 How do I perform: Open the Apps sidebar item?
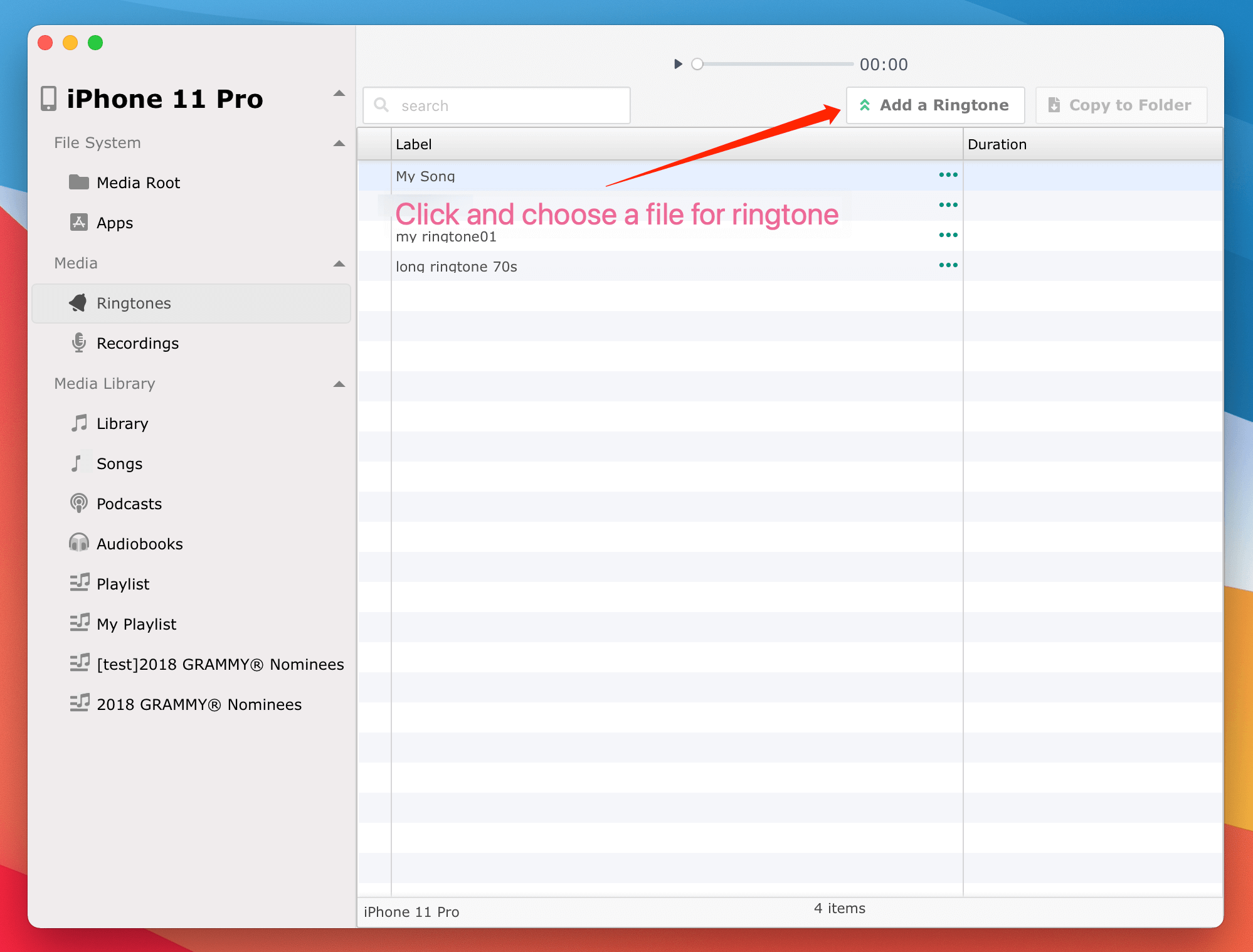click(x=191, y=223)
